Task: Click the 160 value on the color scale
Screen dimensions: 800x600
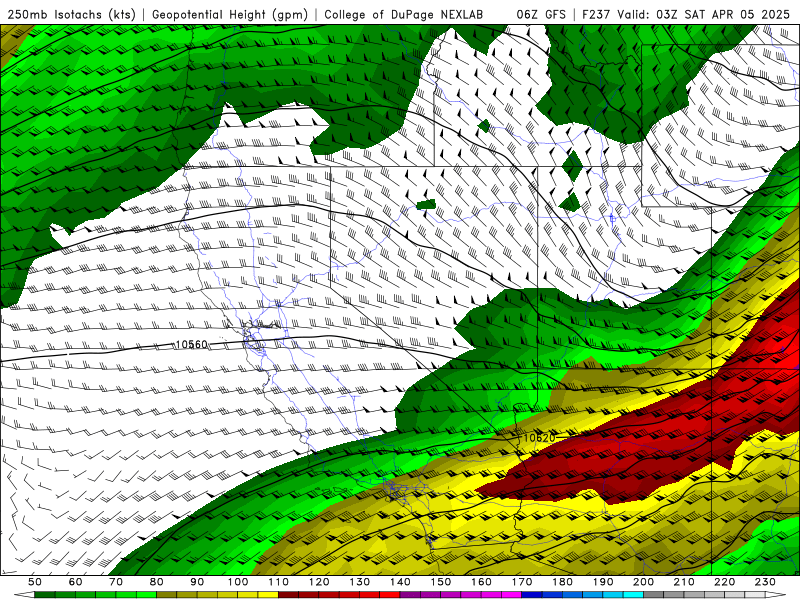Action: [x=481, y=582]
